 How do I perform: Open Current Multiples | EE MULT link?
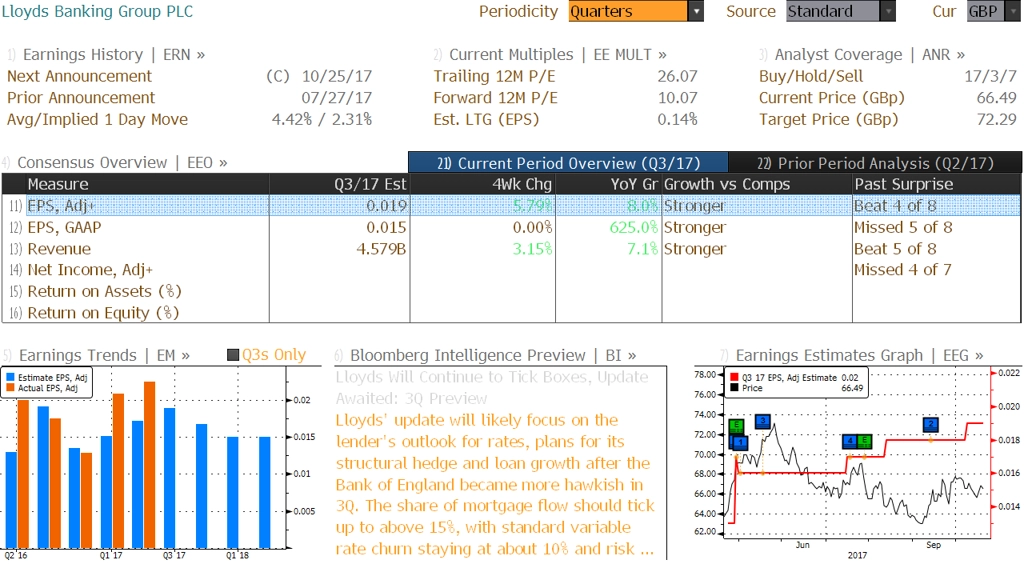tap(558, 55)
